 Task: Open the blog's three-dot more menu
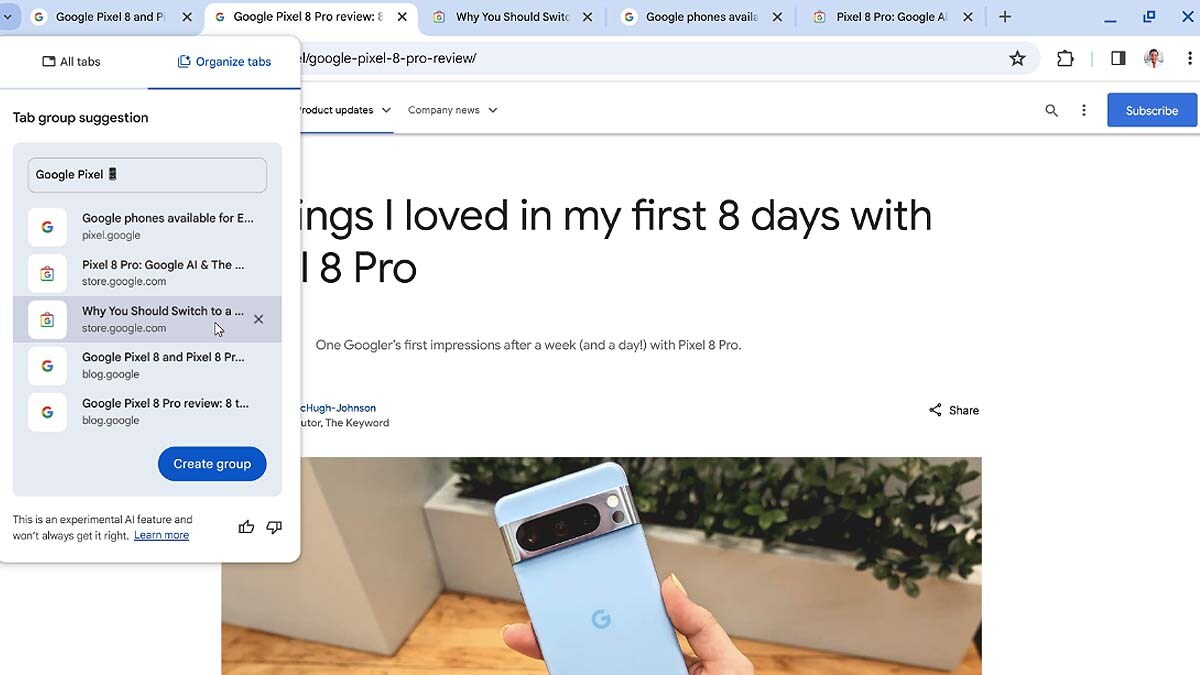tap(1084, 111)
